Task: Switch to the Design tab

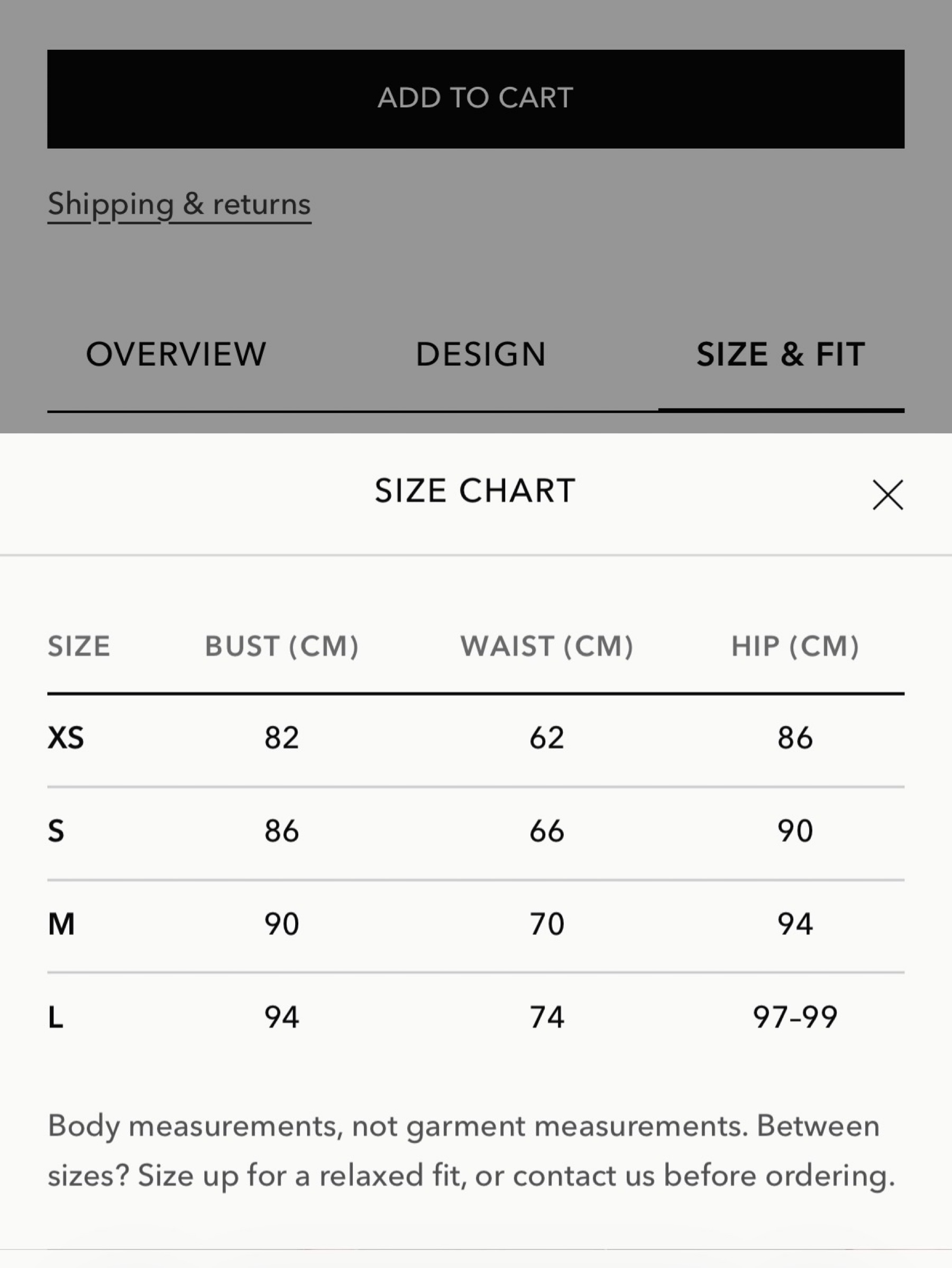Action: (x=480, y=354)
